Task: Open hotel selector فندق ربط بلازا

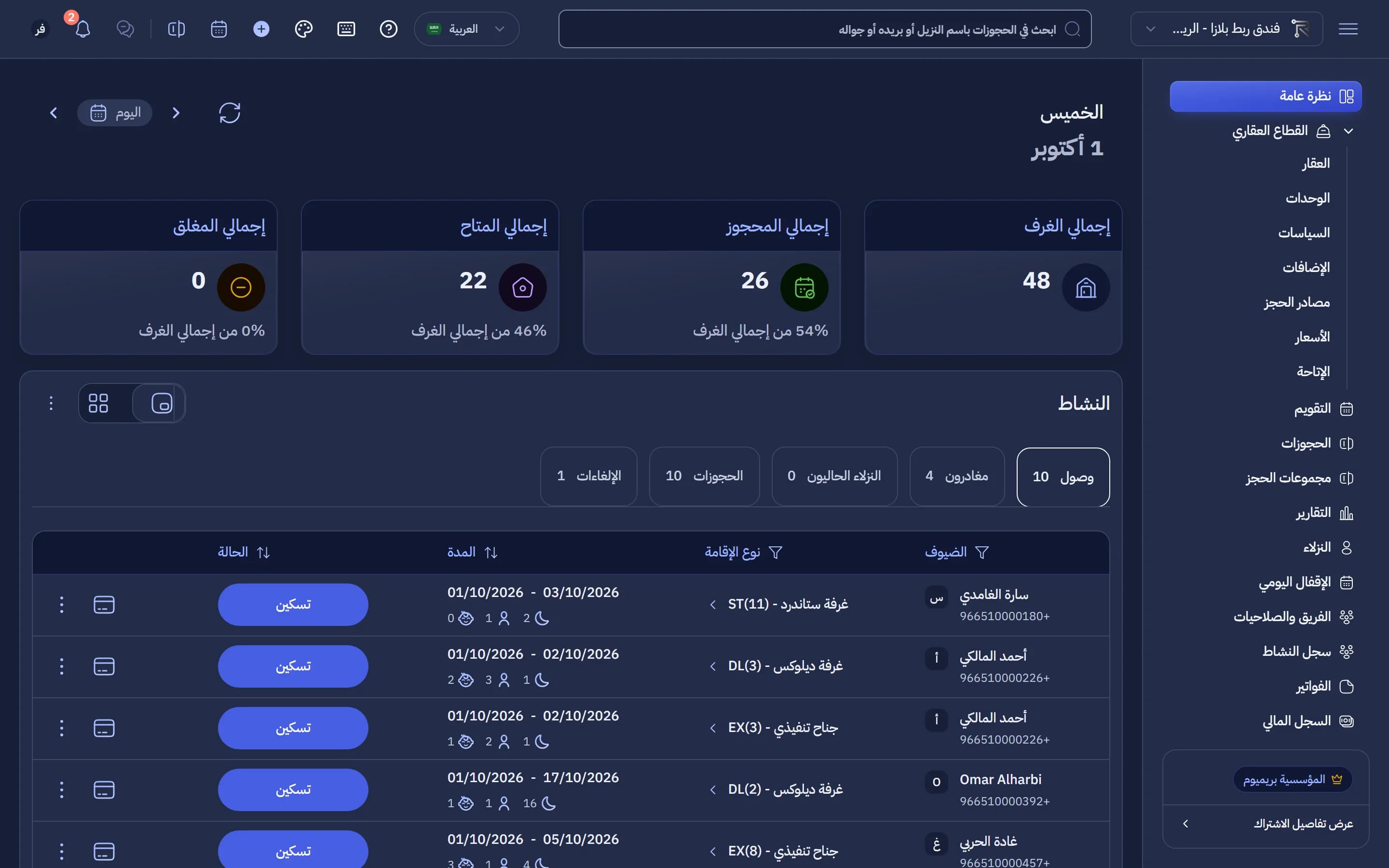Action: (1226, 29)
